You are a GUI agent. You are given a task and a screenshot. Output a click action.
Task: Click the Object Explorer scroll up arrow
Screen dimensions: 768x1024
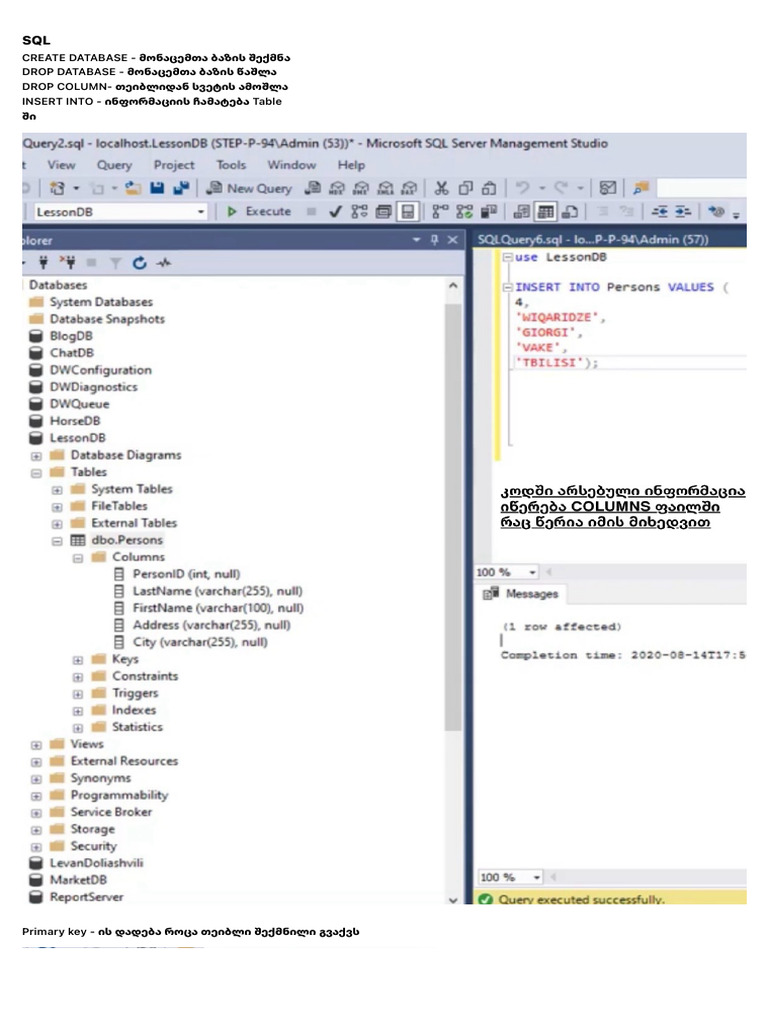[x=453, y=285]
